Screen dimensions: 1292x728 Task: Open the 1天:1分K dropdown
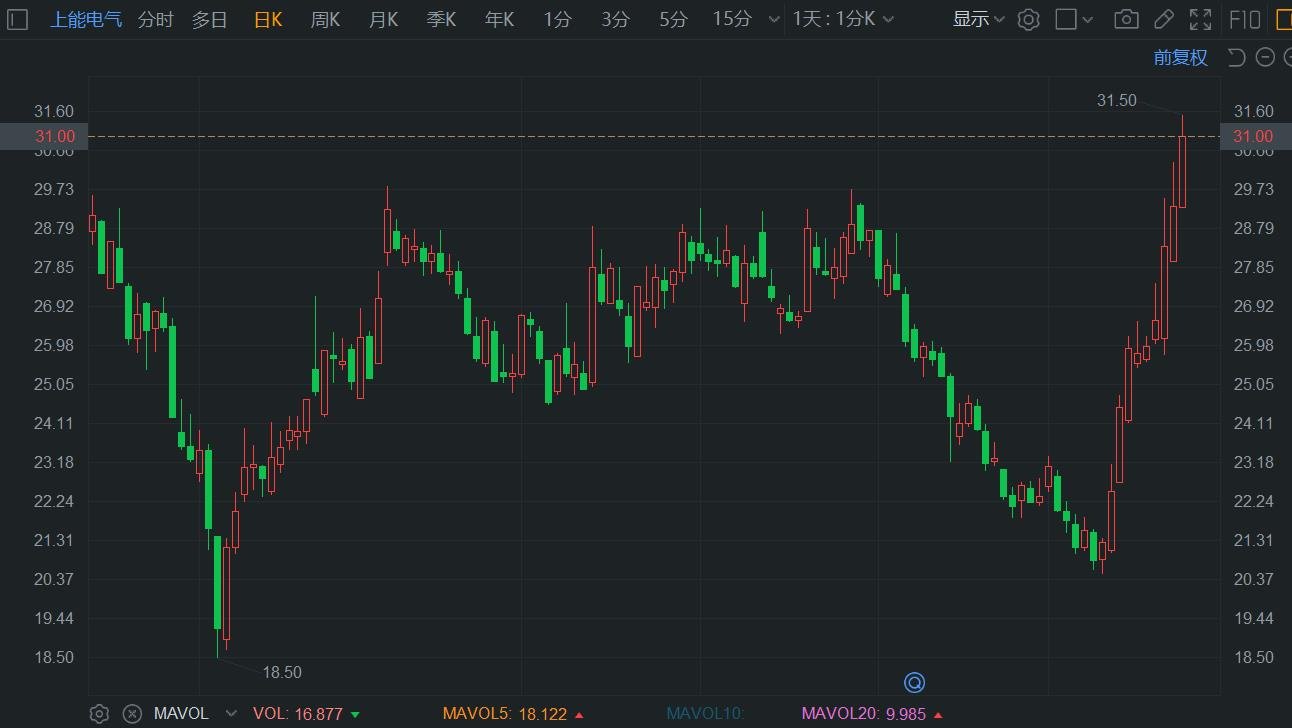[843, 19]
